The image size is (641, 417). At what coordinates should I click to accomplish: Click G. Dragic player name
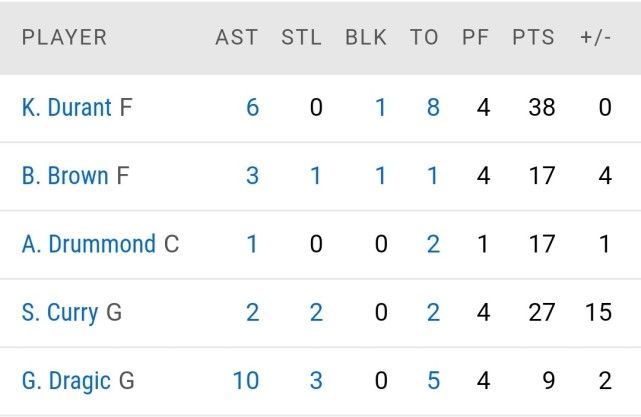pyautogui.click(x=66, y=381)
